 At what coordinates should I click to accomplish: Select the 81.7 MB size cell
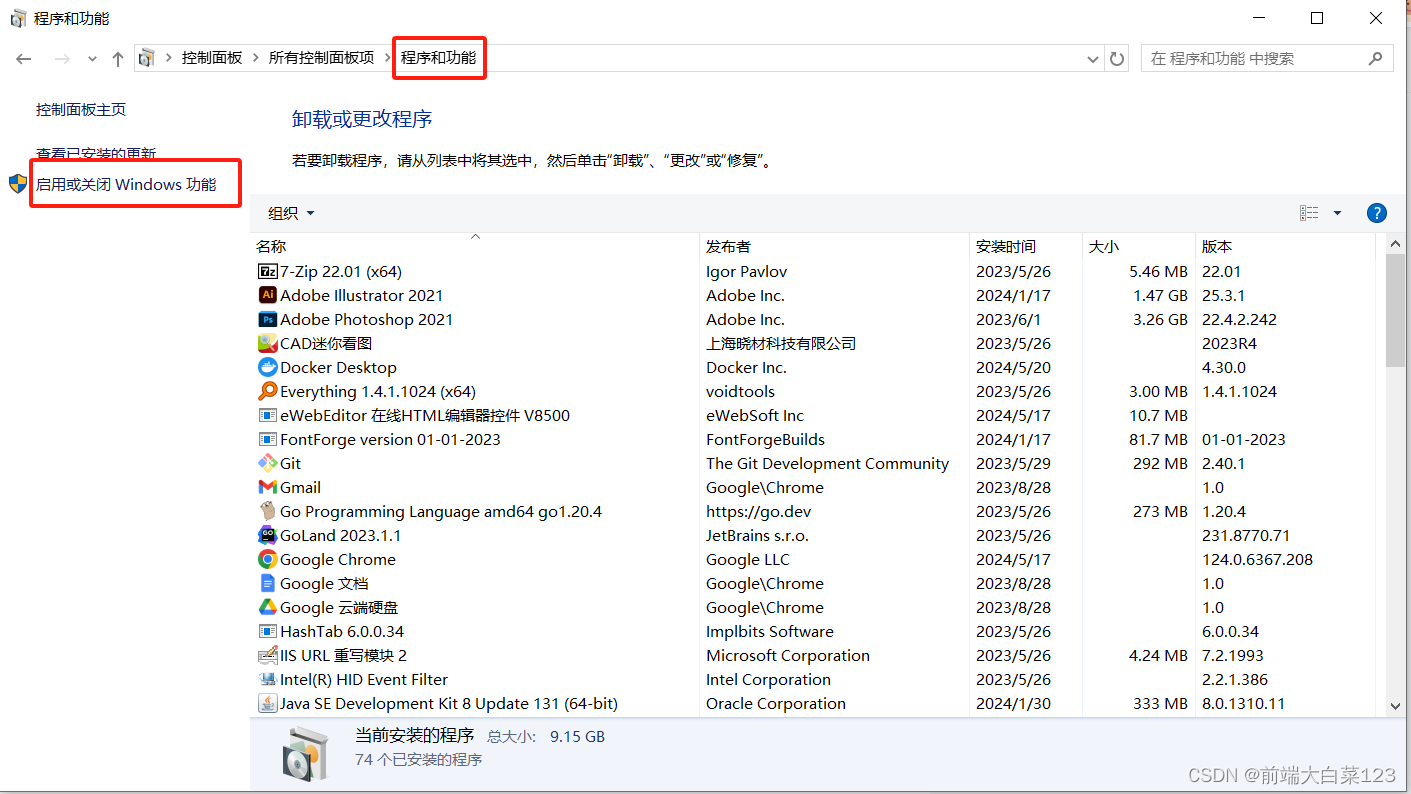pyautogui.click(x=1159, y=439)
